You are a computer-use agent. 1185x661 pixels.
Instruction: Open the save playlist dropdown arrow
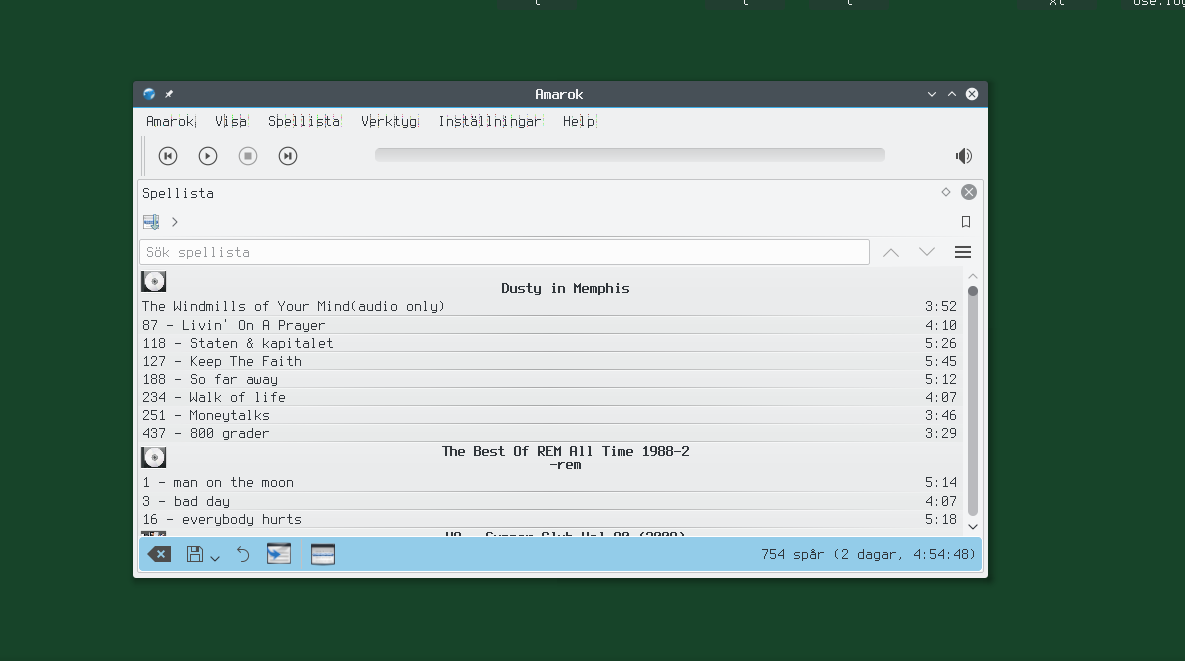215,558
